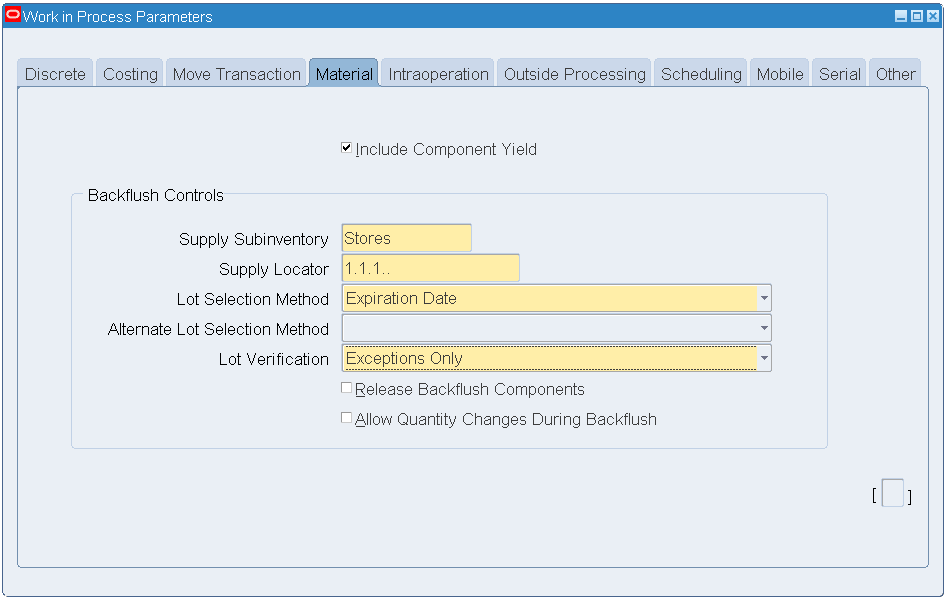Open the Outside Processing tab
Image resolution: width=947 pixels, height=600 pixels.
[574, 74]
